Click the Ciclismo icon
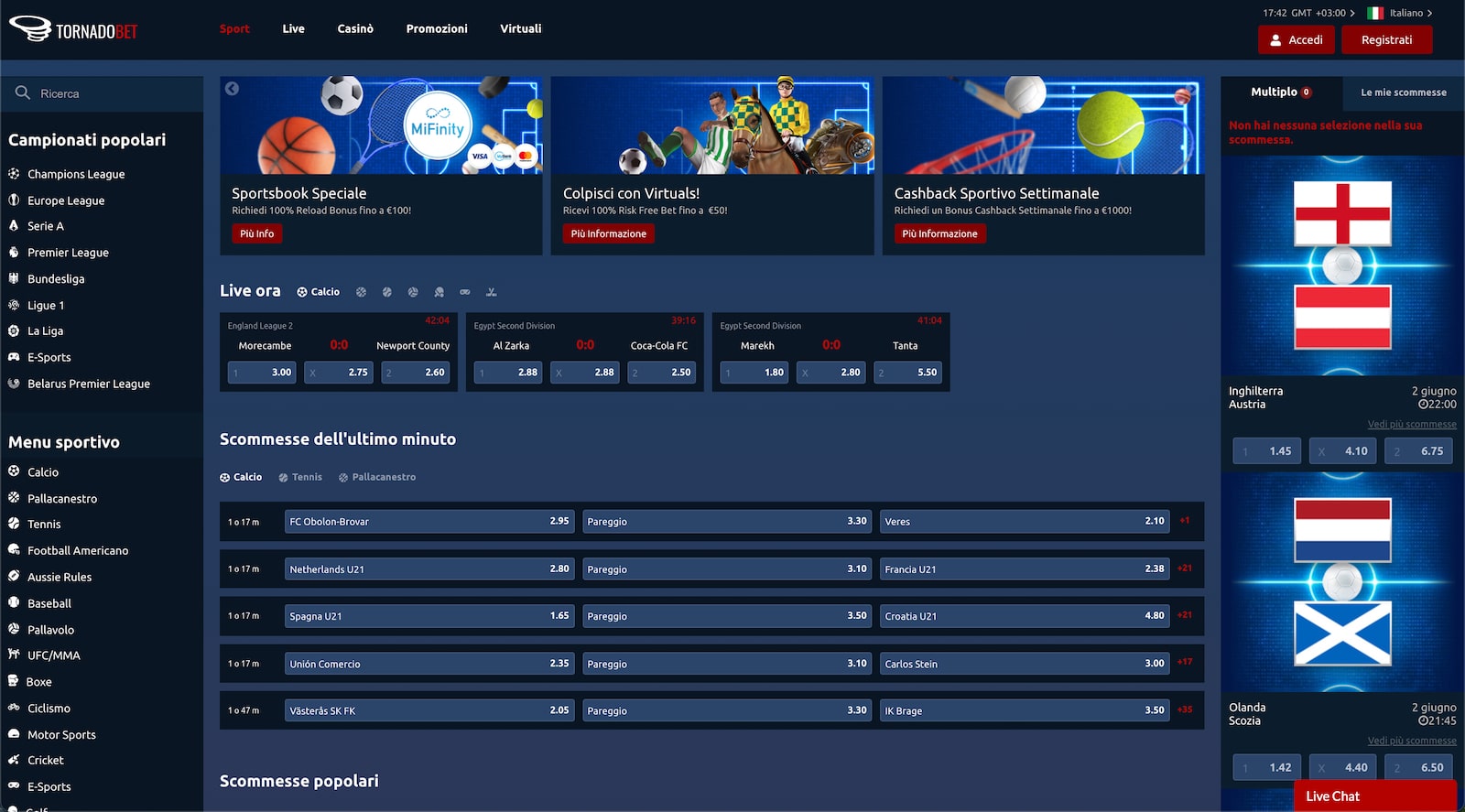1465x812 pixels. click(14, 708)
